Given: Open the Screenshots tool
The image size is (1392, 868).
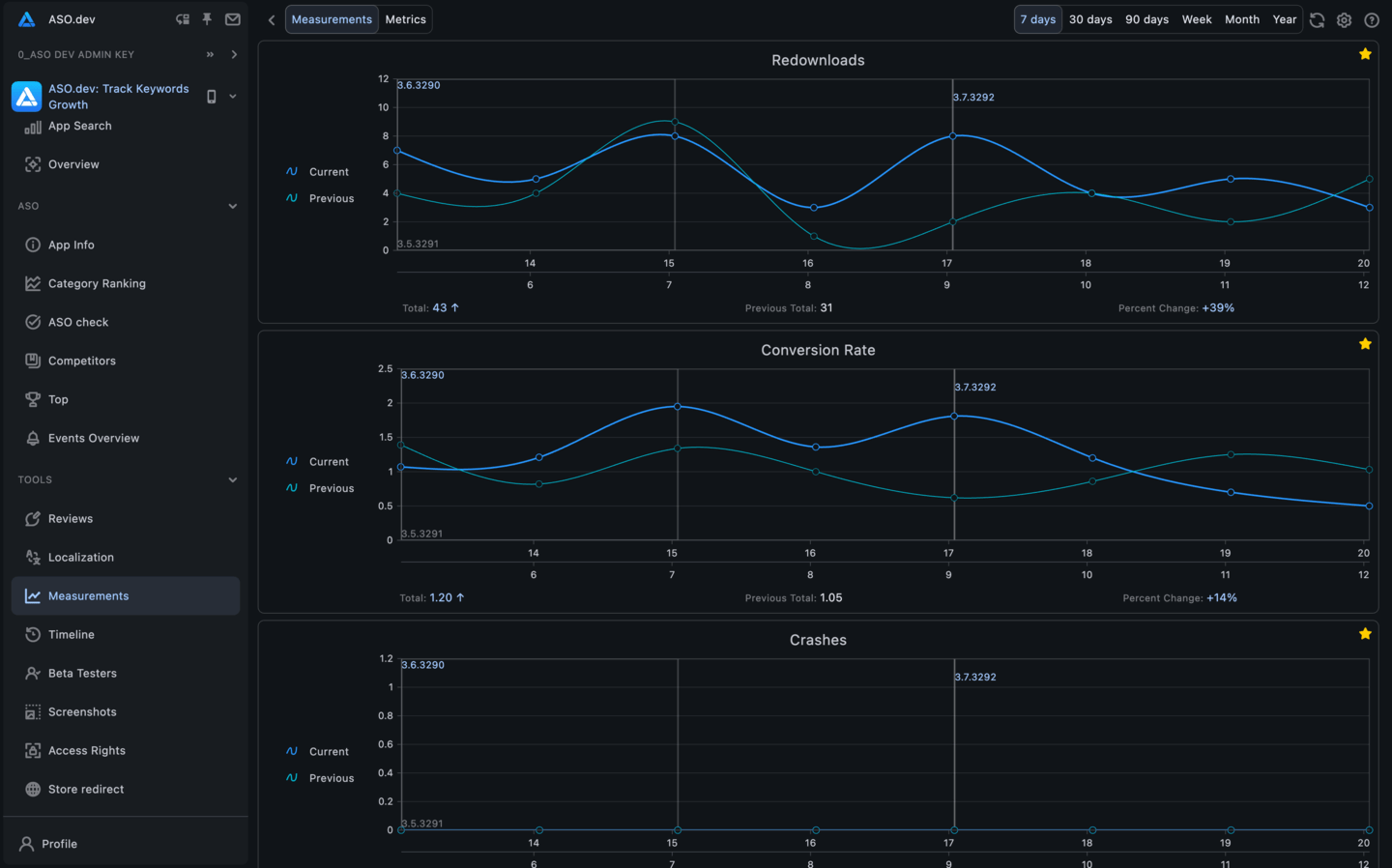Looking at the screenshot, I should (x=82, y=711).
